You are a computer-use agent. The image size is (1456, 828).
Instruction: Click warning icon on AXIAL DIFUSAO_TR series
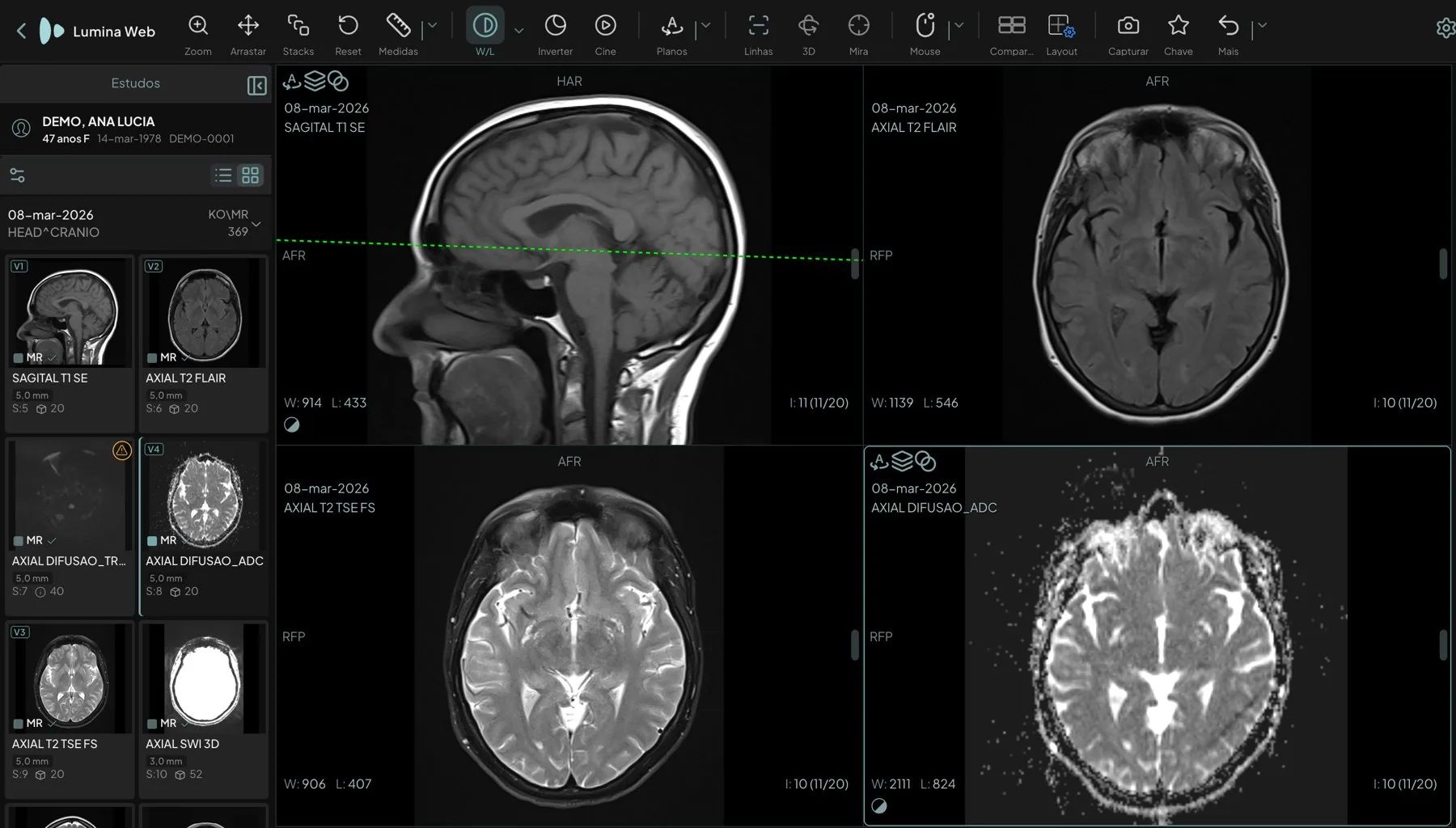(x=122, y=450)
